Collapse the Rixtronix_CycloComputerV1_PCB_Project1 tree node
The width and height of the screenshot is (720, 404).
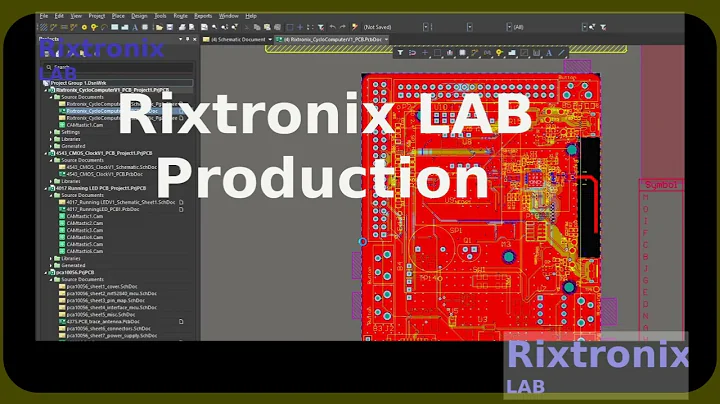tap(46, 90)
